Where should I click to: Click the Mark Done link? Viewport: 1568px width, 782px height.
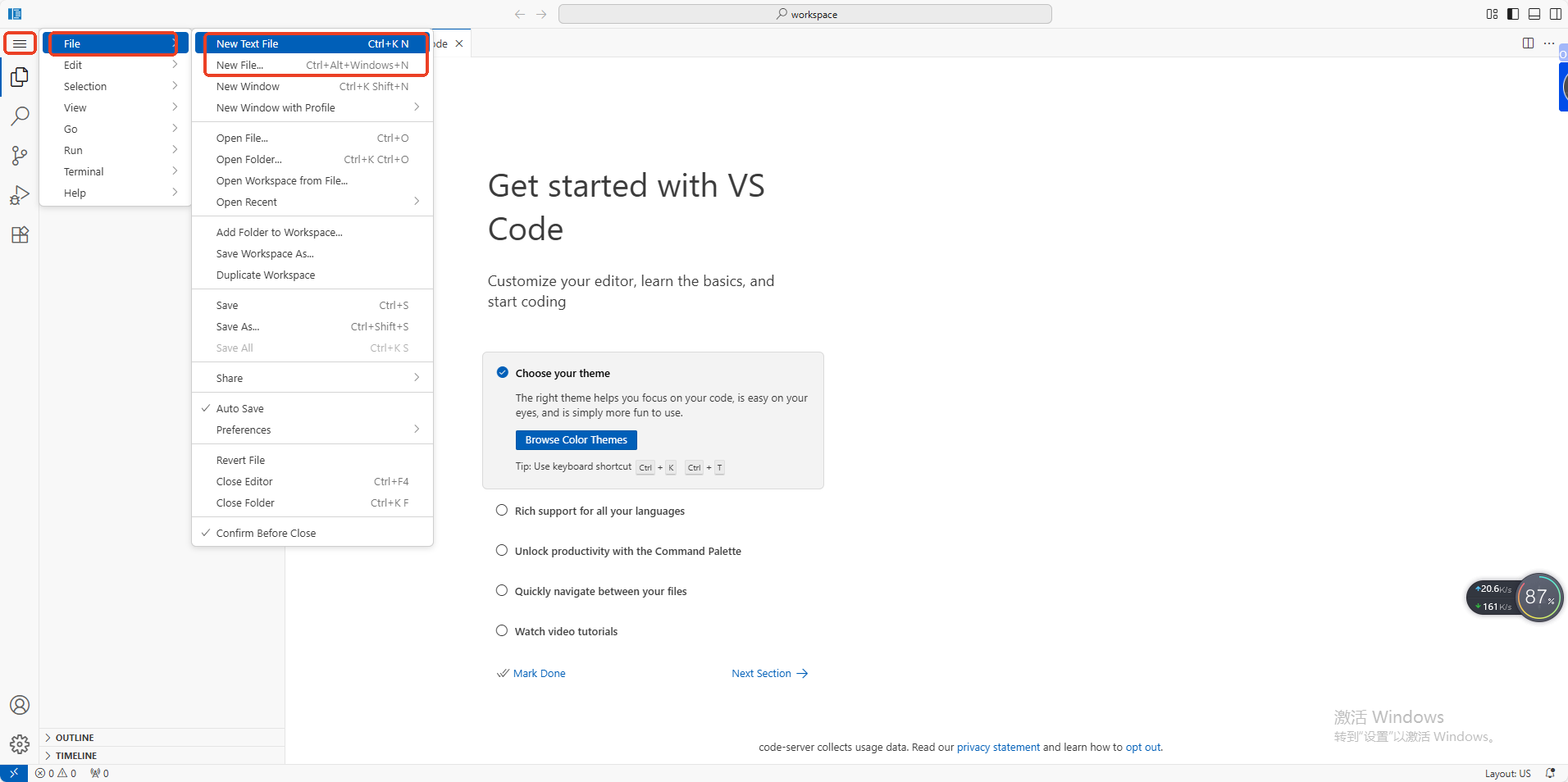click(531, 674)
